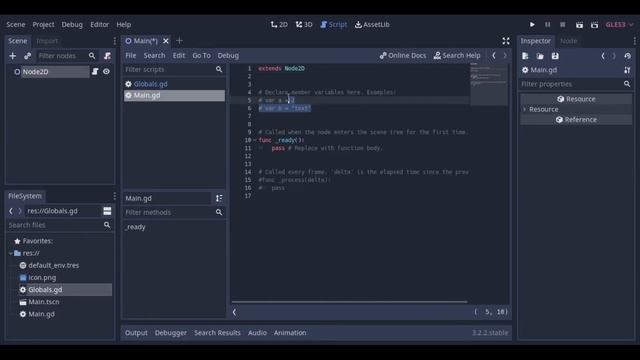Open Online Docs link
This screenshot has height=360, width=640.
[403, 56]
